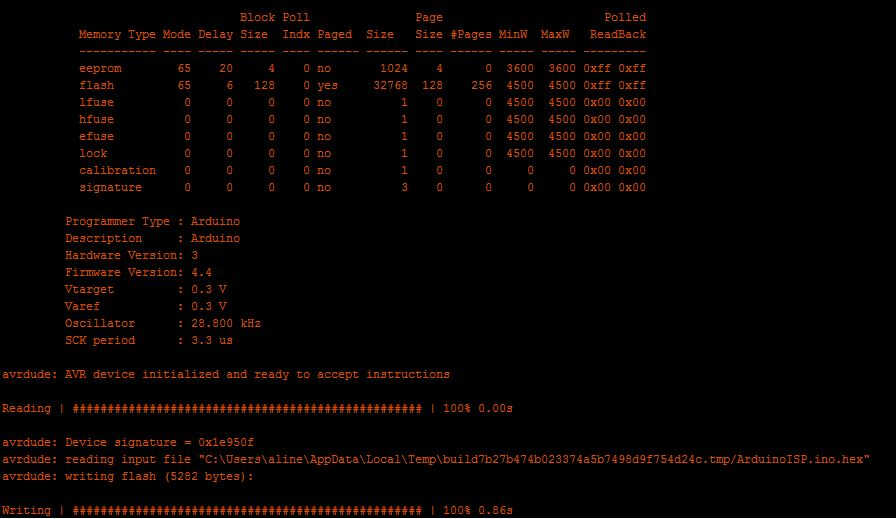Click the "Memory Type" column header
The width and height of the screenshot is (896, 519).
[117, 34]
